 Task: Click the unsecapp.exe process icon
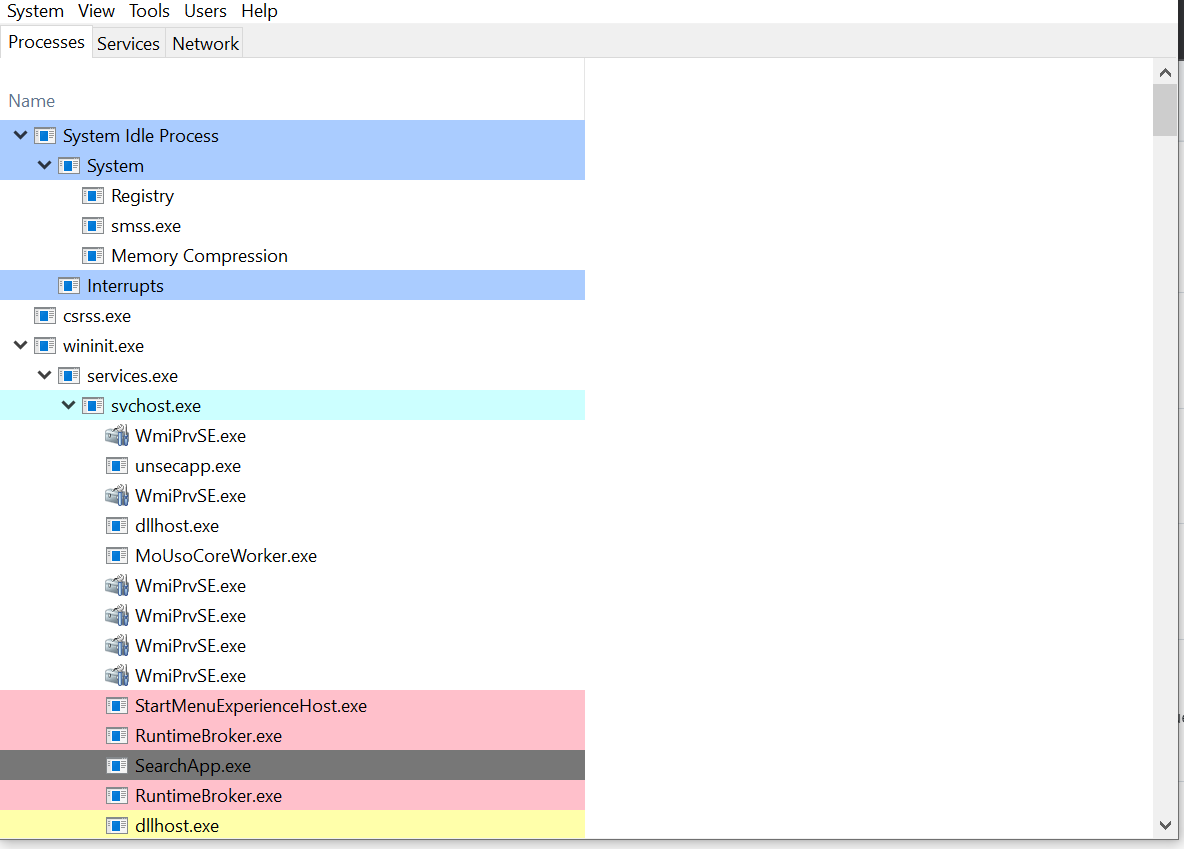116,465
